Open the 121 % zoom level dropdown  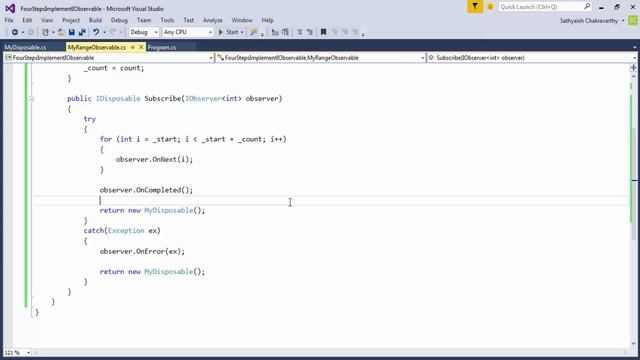18,352
